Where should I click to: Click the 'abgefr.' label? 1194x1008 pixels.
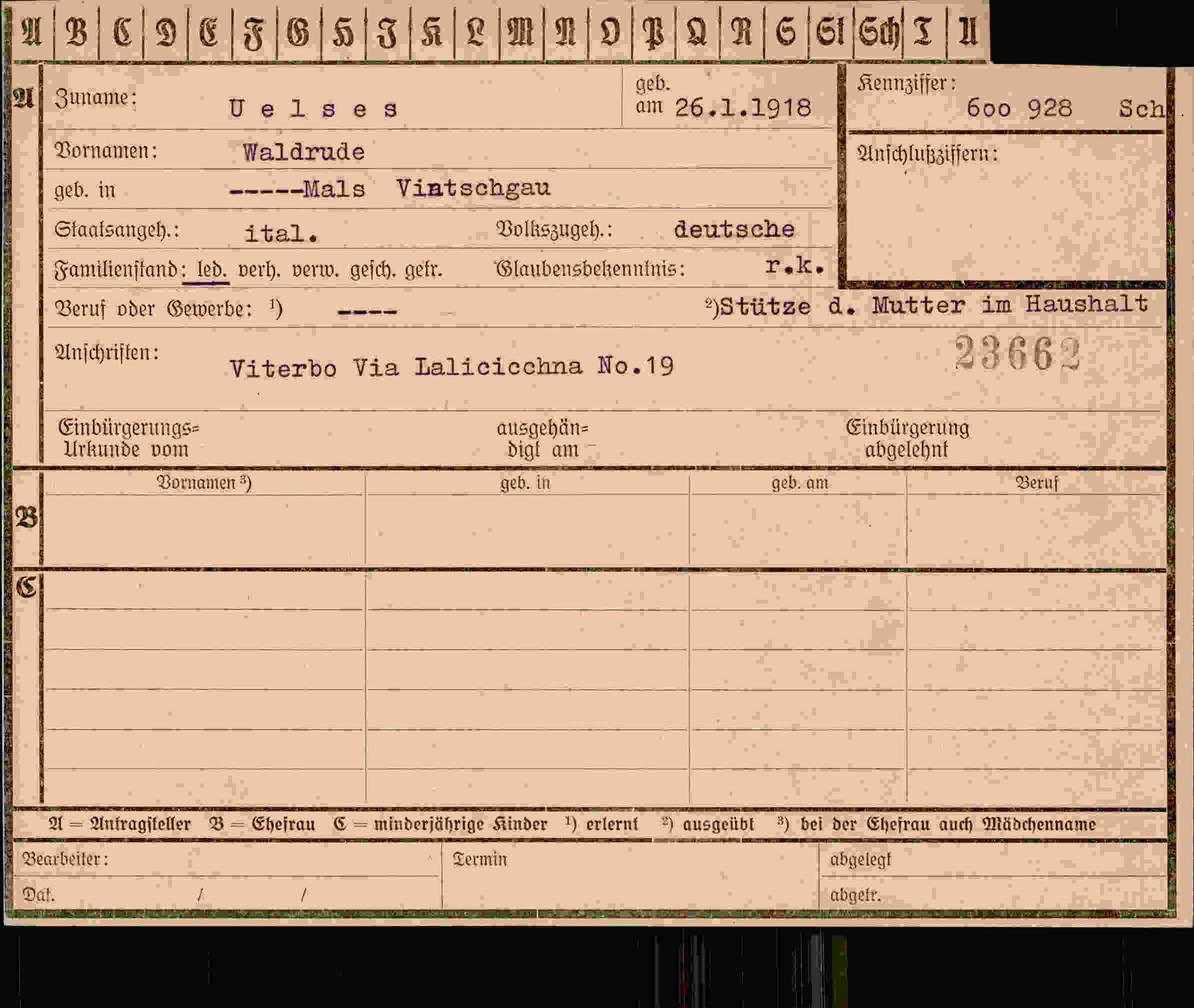pos(855,895)
